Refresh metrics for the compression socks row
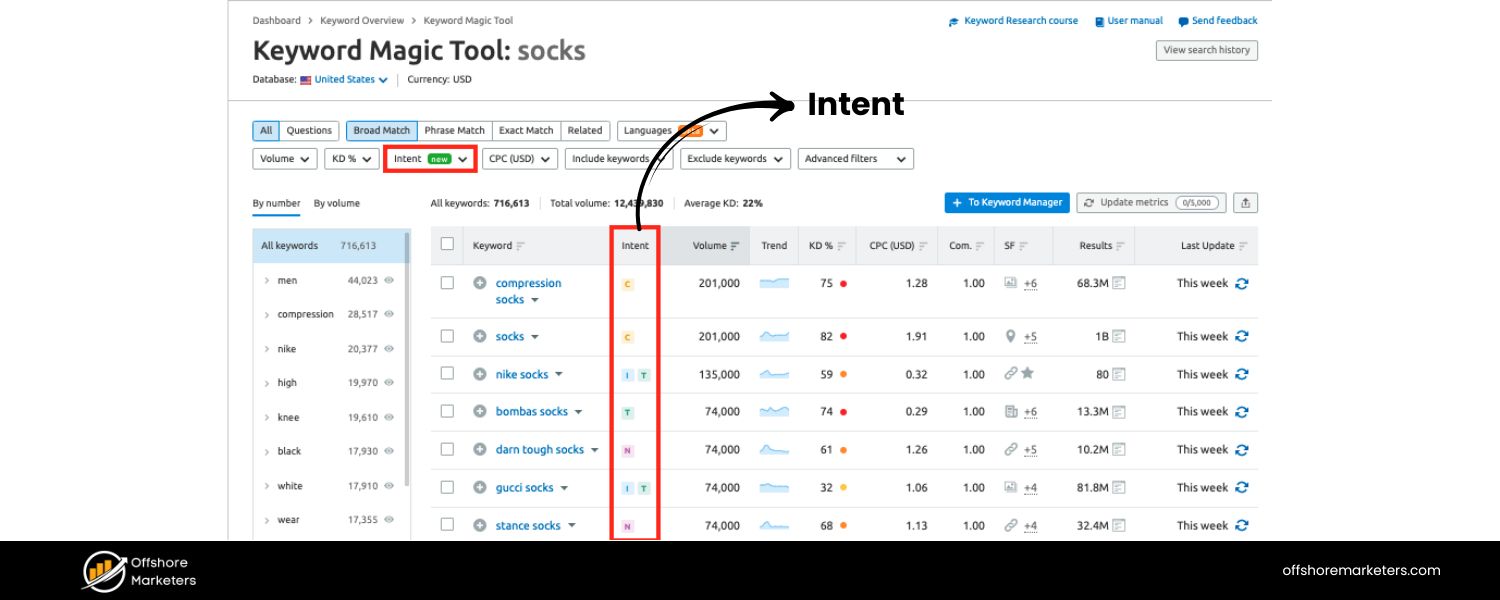Viewport: 1500px width, 600px height. point(1241,283)
